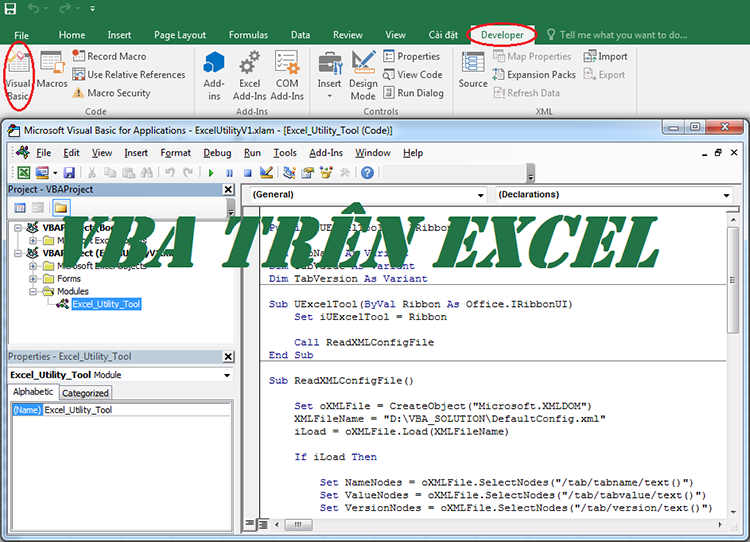Screen dimensions: 750x542
Task: Switch to the Categorized properties tab
Action: pos(86,393)
